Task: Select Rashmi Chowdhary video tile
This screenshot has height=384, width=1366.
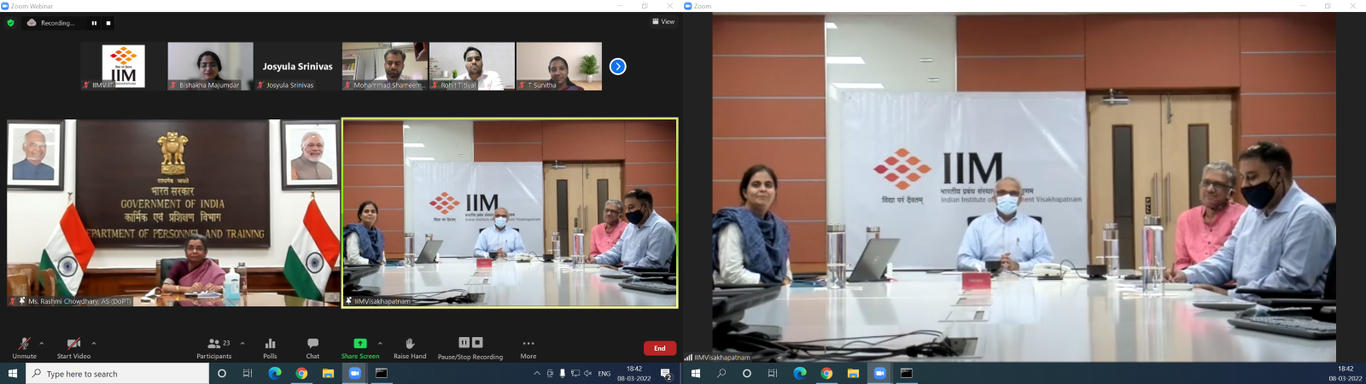Action: [173, 213]
